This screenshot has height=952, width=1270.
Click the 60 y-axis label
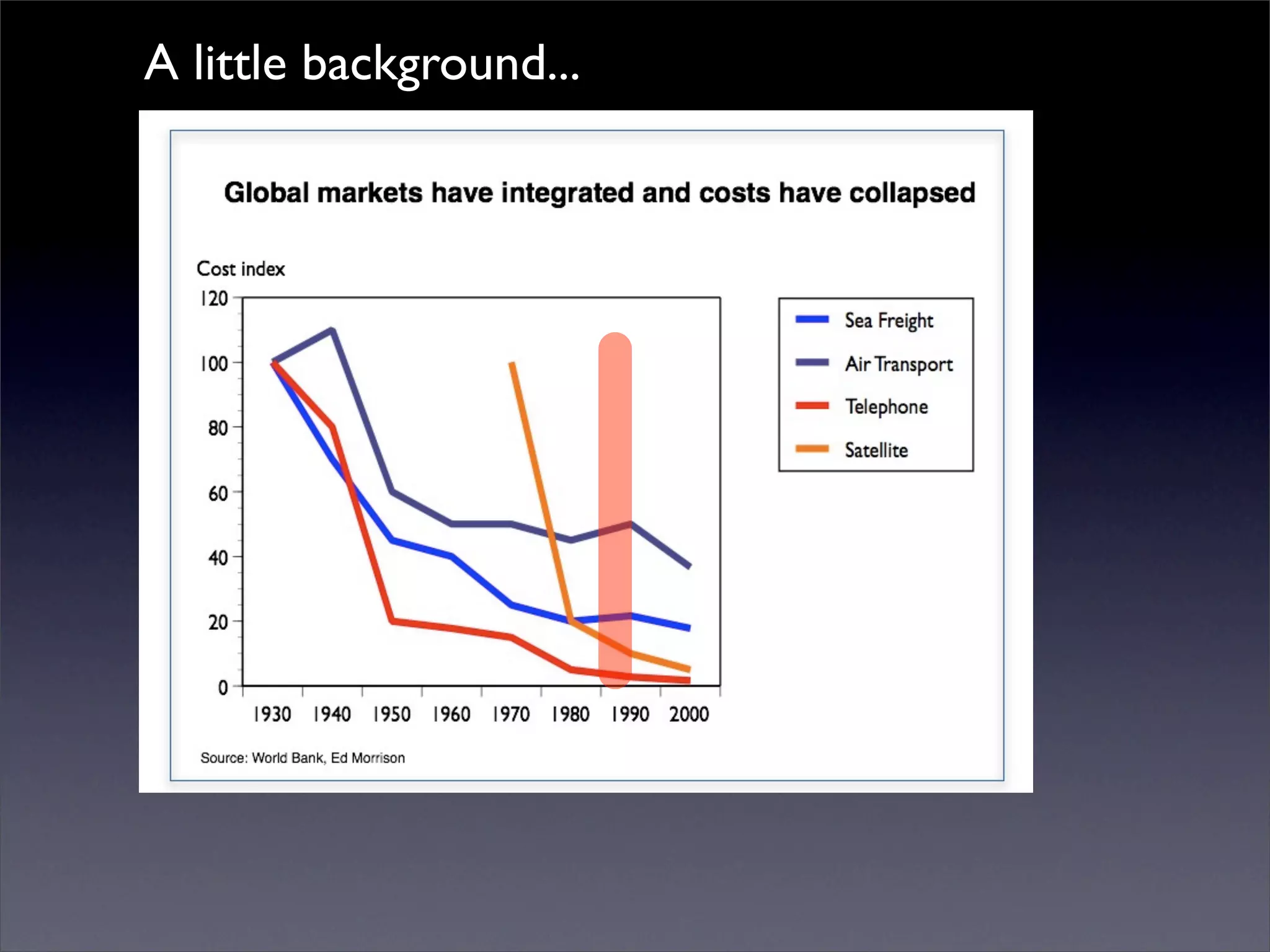[218, 493]
